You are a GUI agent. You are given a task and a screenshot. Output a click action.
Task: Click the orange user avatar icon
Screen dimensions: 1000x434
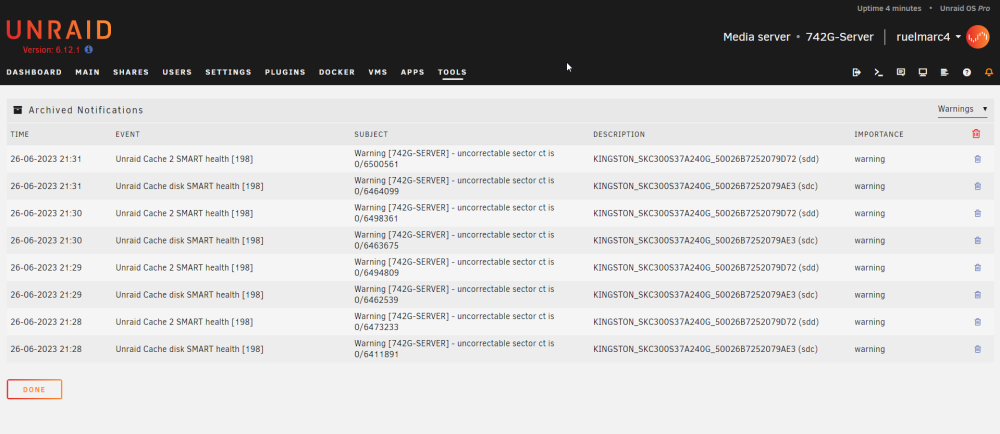[978, 37]
